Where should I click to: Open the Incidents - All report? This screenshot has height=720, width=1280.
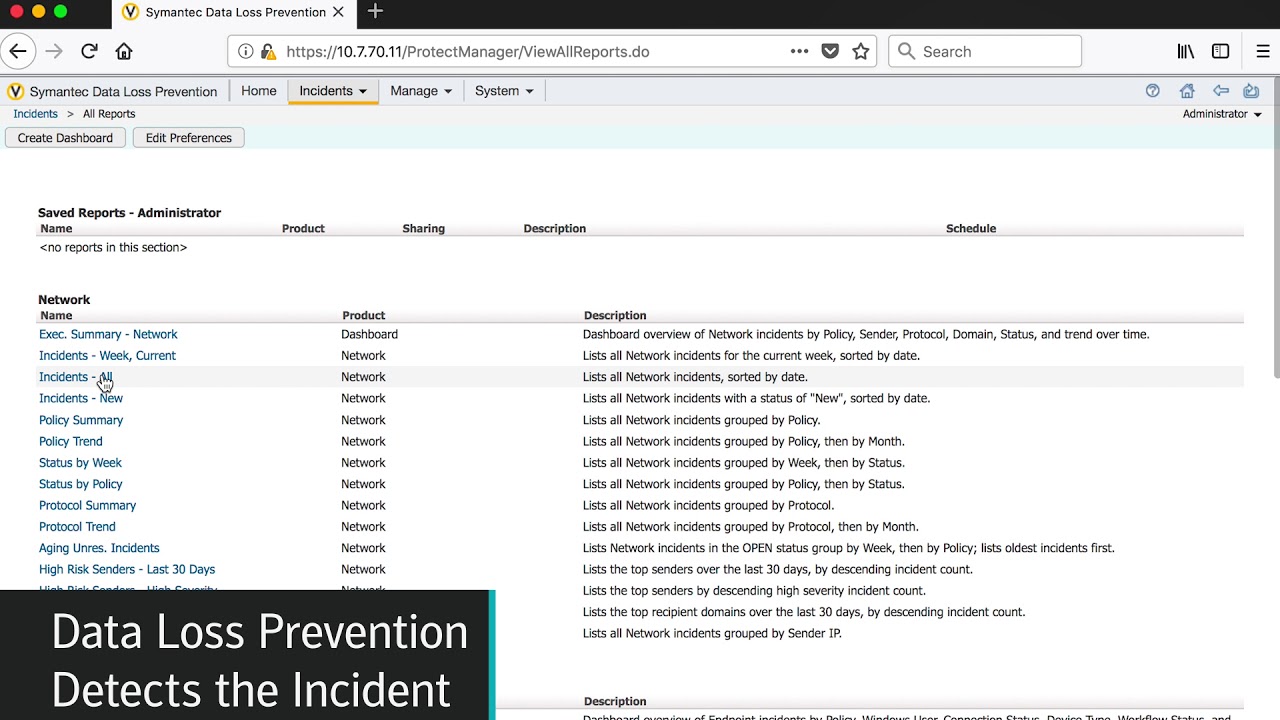[x=75, y=377]
